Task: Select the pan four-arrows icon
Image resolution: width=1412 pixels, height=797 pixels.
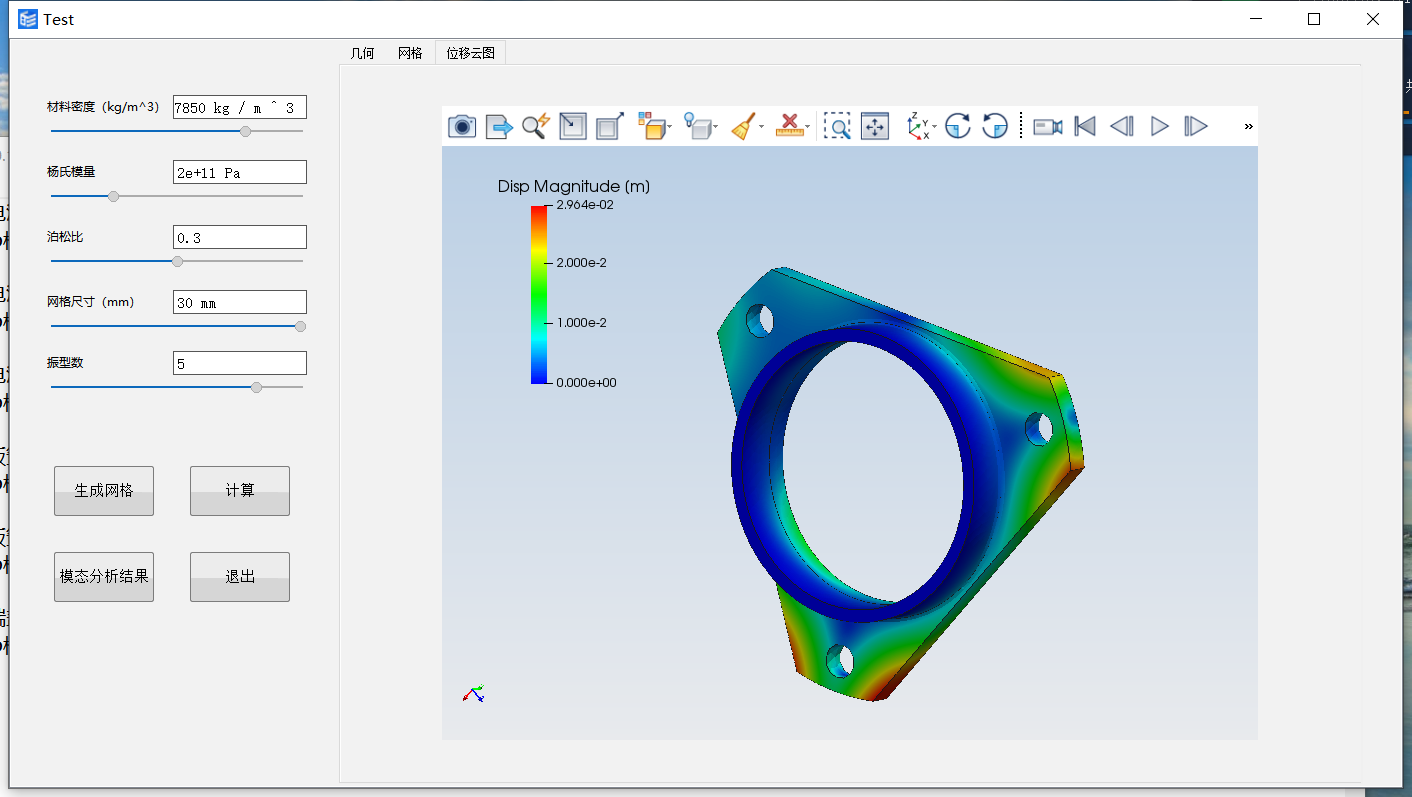Action: coord(875,126)
